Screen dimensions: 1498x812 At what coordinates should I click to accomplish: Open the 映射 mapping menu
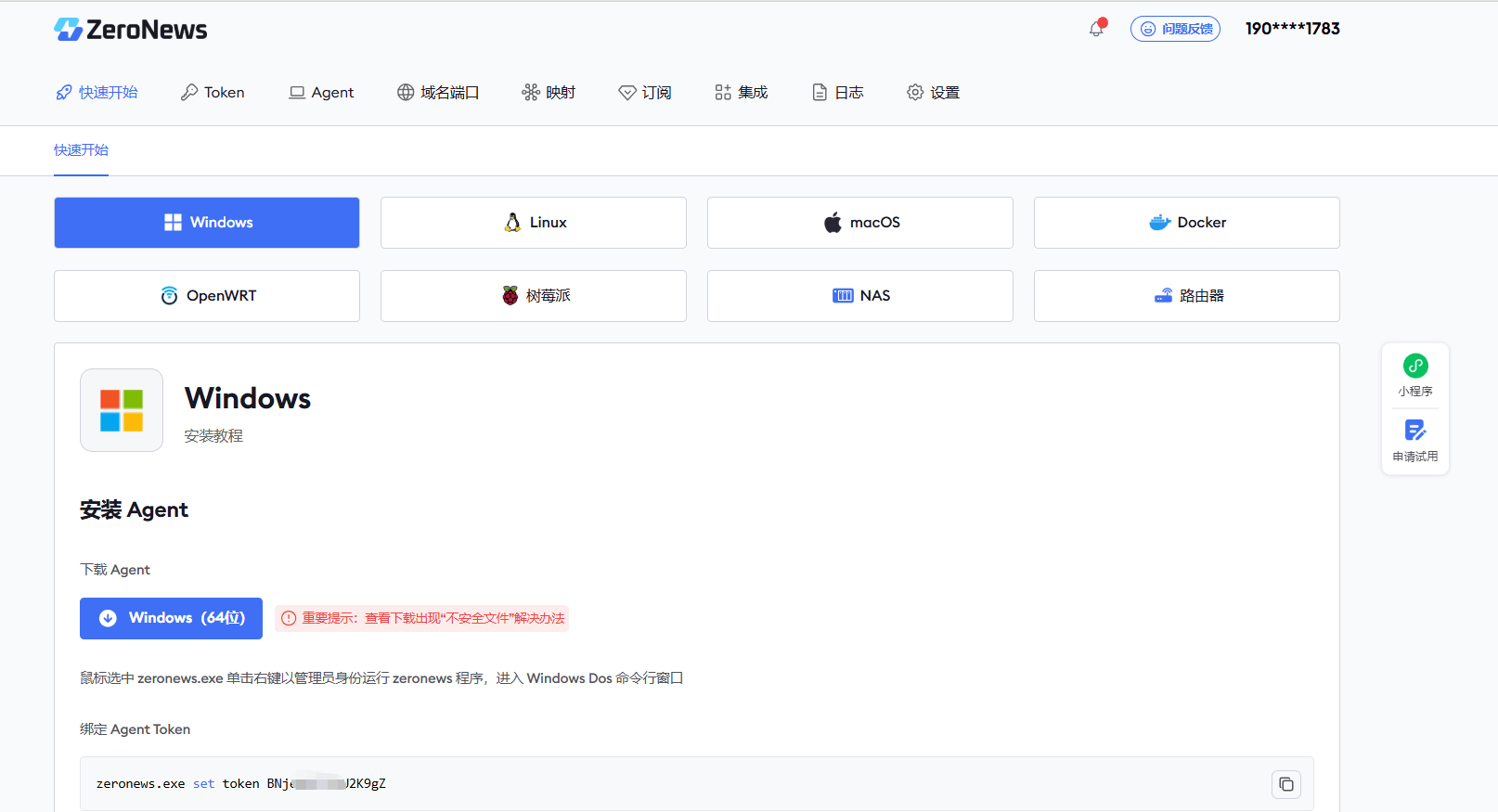[x=549, y=93]
